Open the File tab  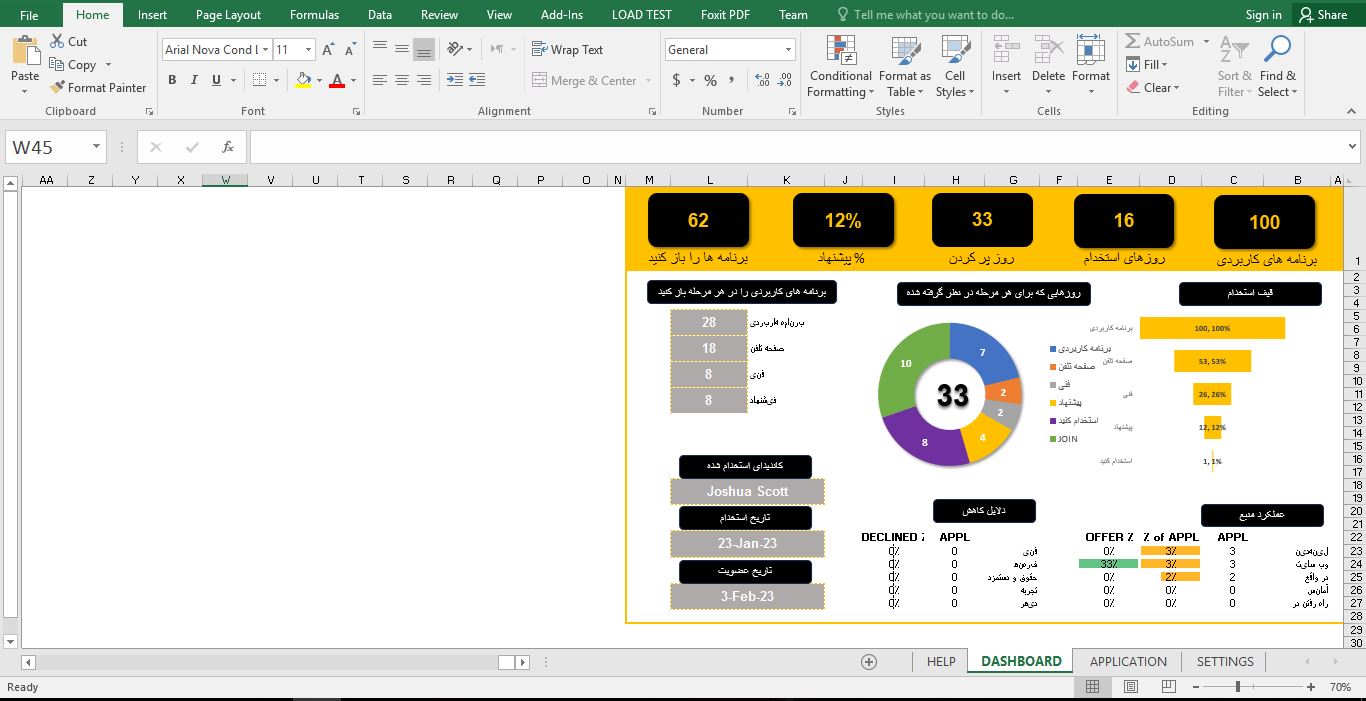[x=29, y=15]
